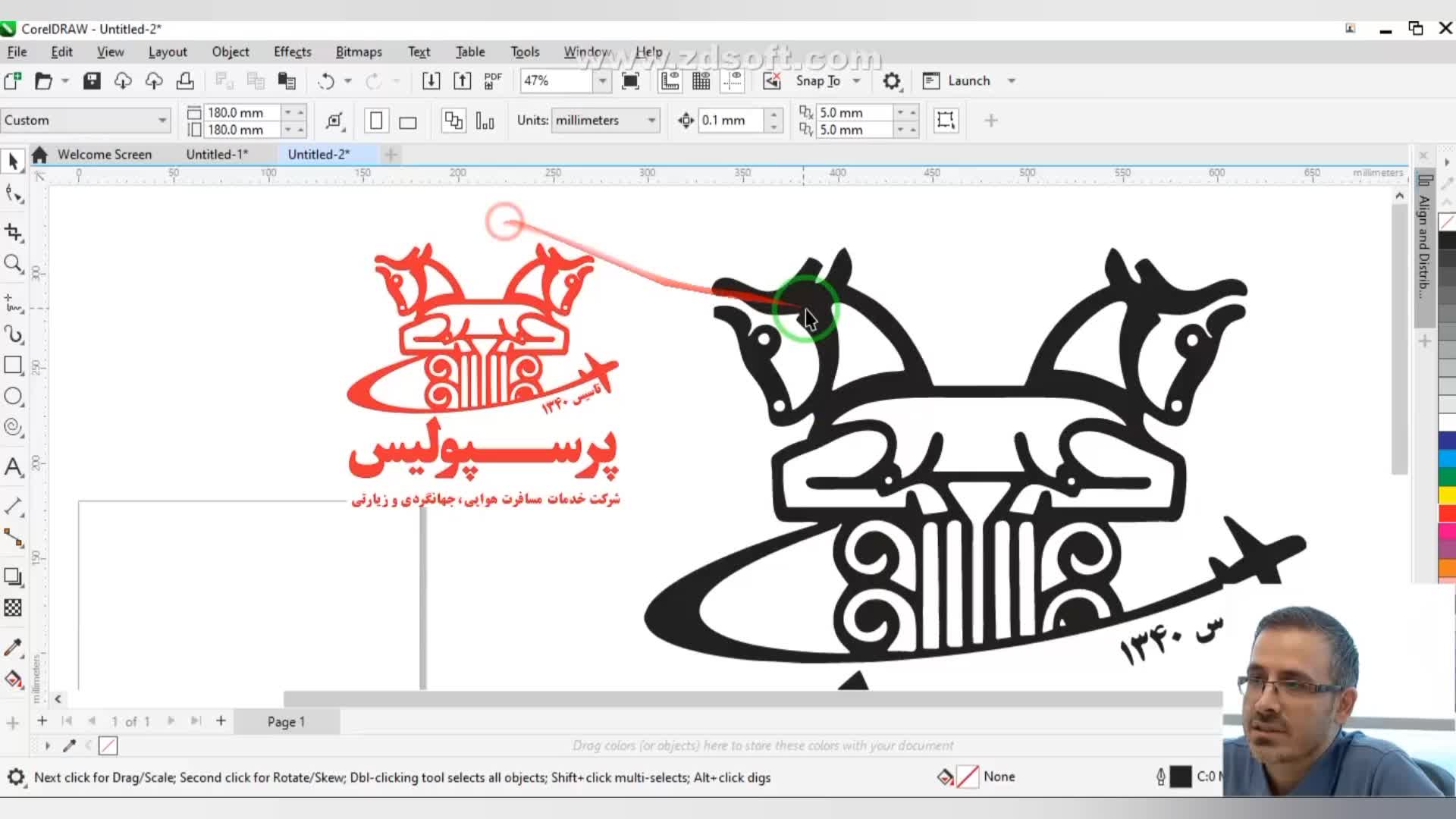1456x819 pixels.
Task: Switch to the Untitled-1 document tab
Action: tap(217, 155)
